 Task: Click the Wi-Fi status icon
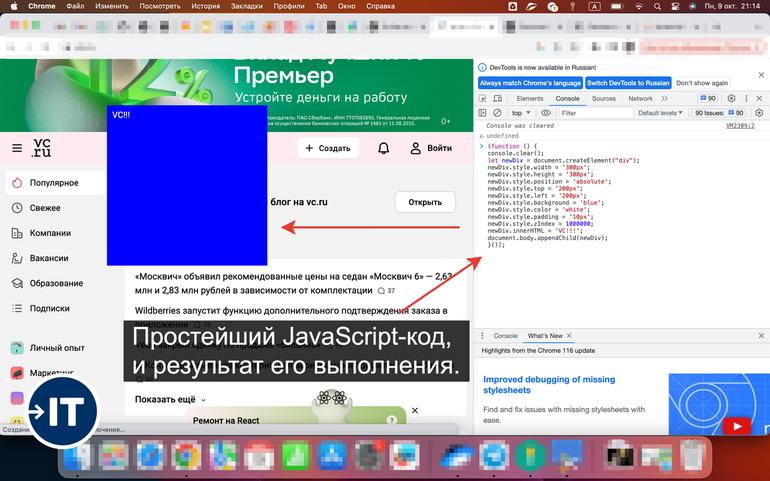click(x=638, y=6)
